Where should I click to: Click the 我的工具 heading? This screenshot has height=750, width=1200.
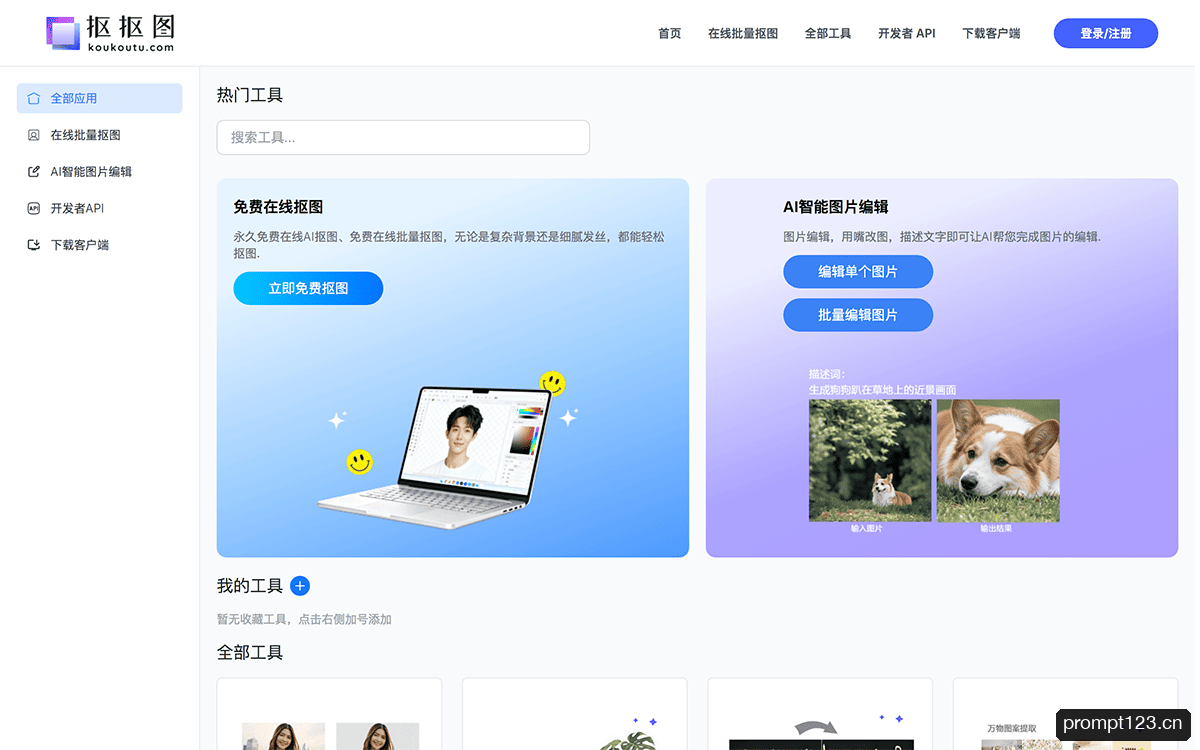(x=250, y=586)
